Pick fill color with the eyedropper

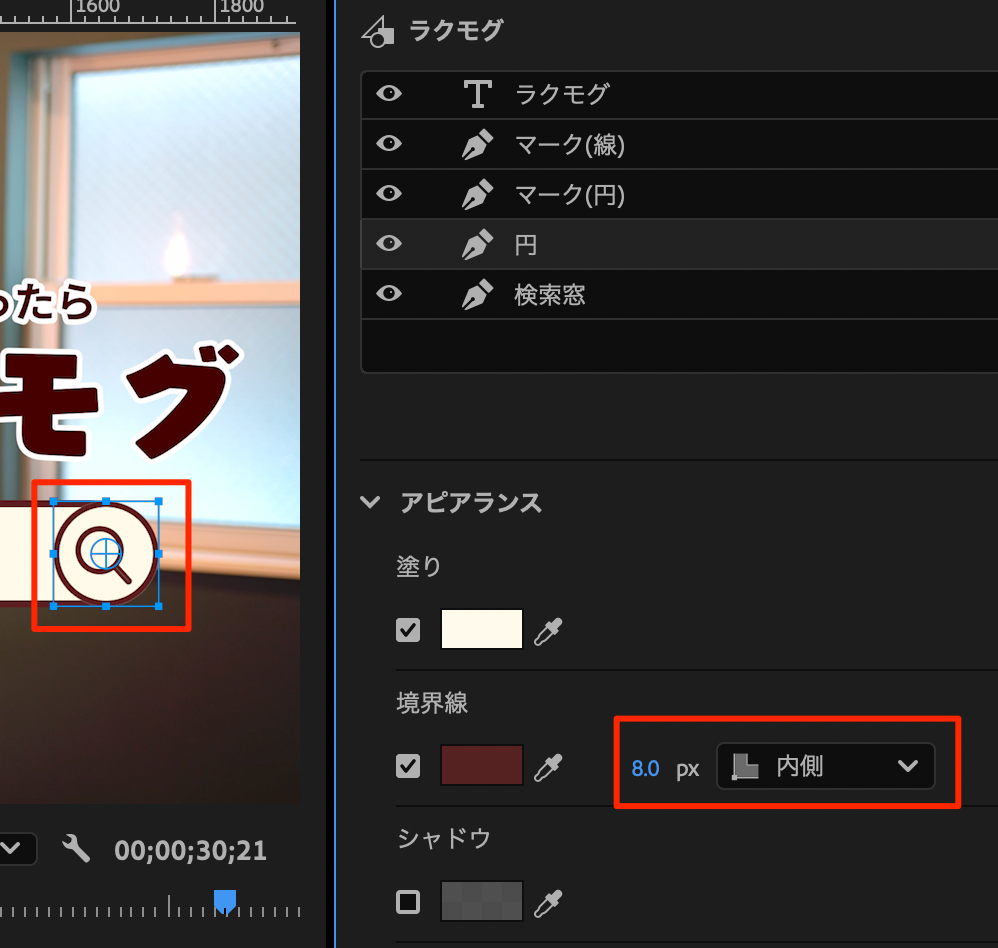pyautogui.click(x=547, y=631)
